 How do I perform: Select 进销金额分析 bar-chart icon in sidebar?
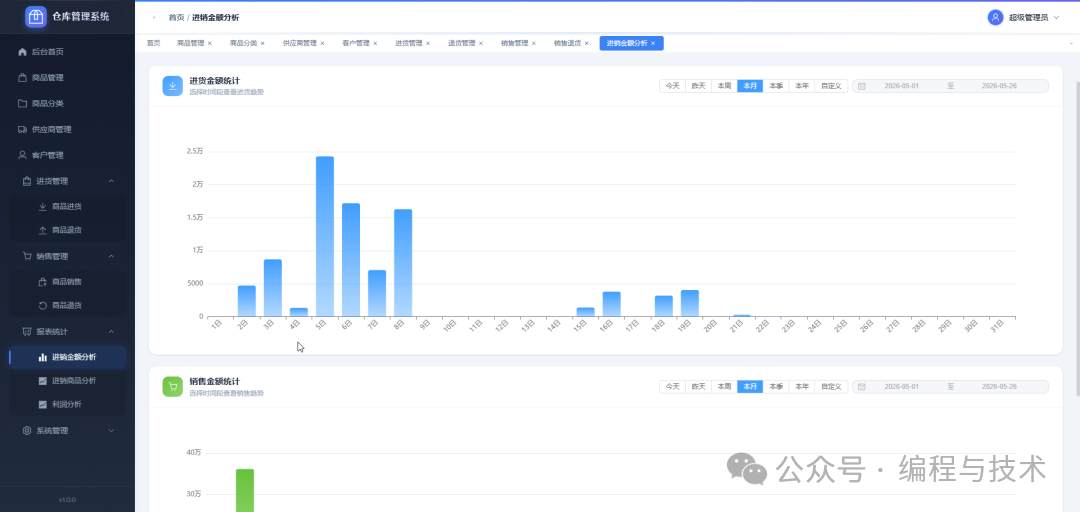(43, 357)
